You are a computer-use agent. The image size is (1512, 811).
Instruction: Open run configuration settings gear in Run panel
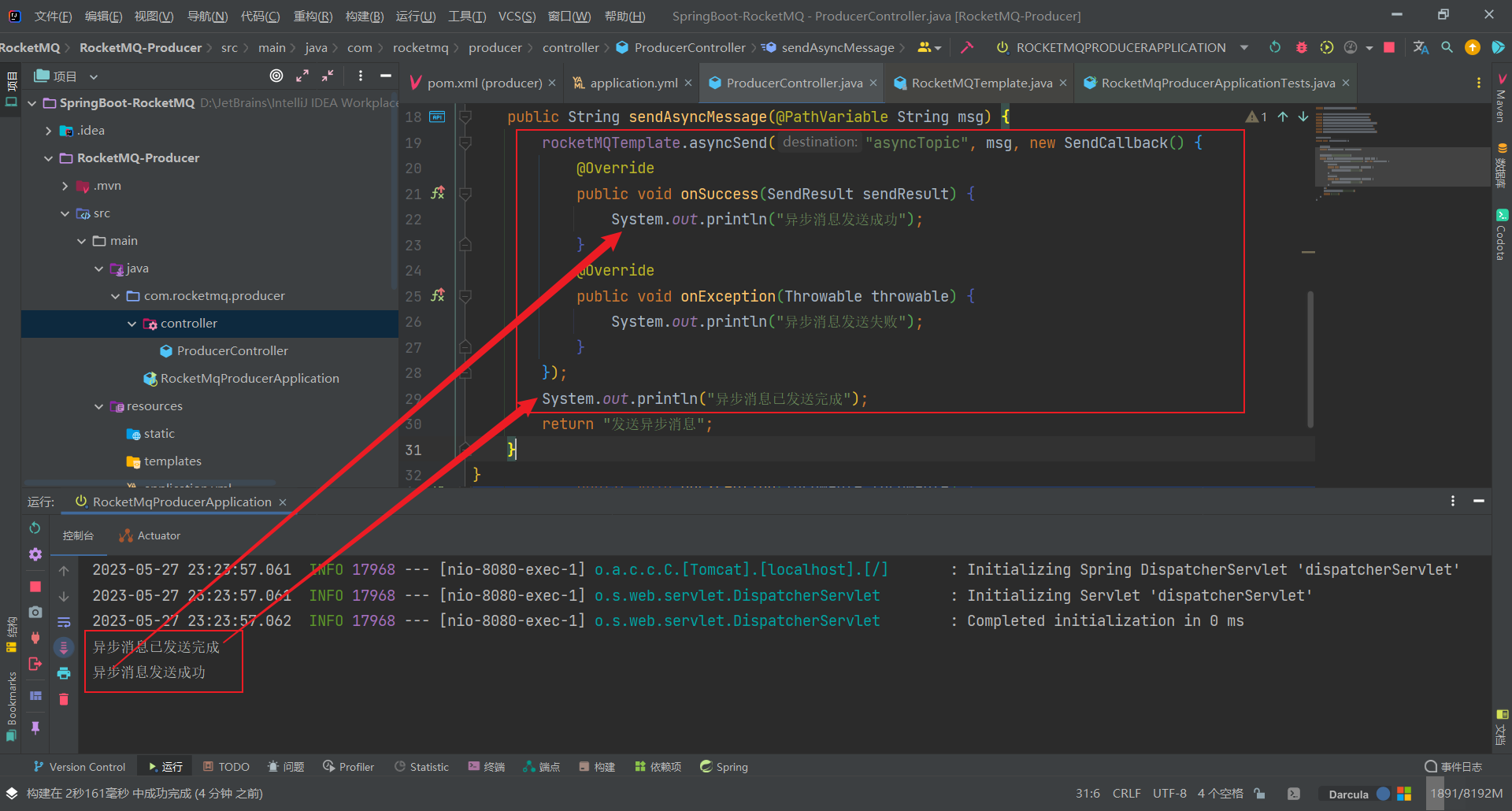[35, 554]
